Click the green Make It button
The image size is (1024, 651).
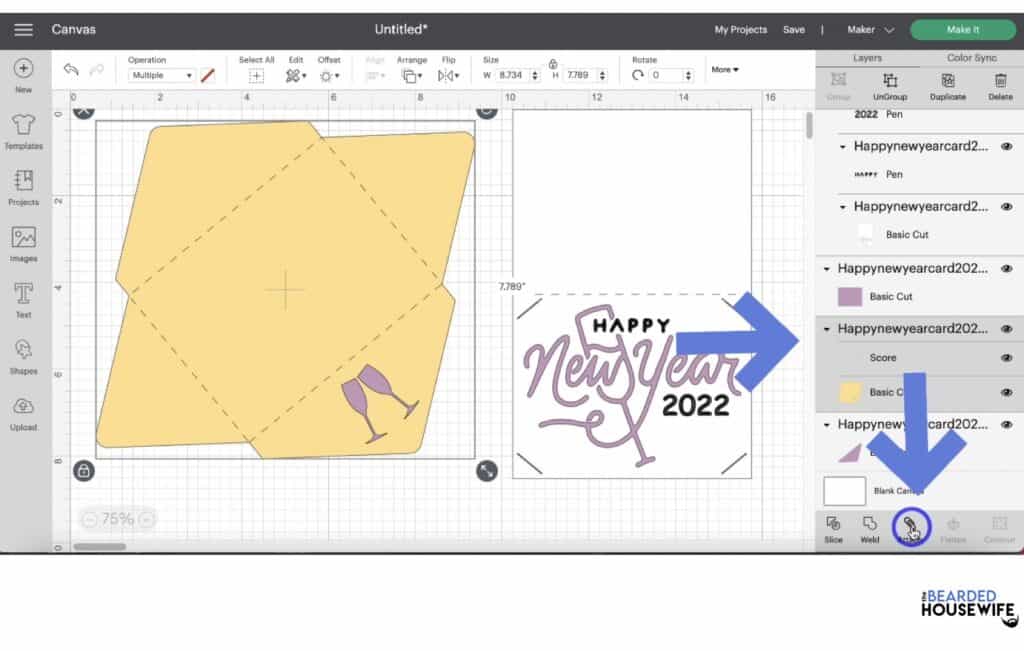[x=962, y=29]
